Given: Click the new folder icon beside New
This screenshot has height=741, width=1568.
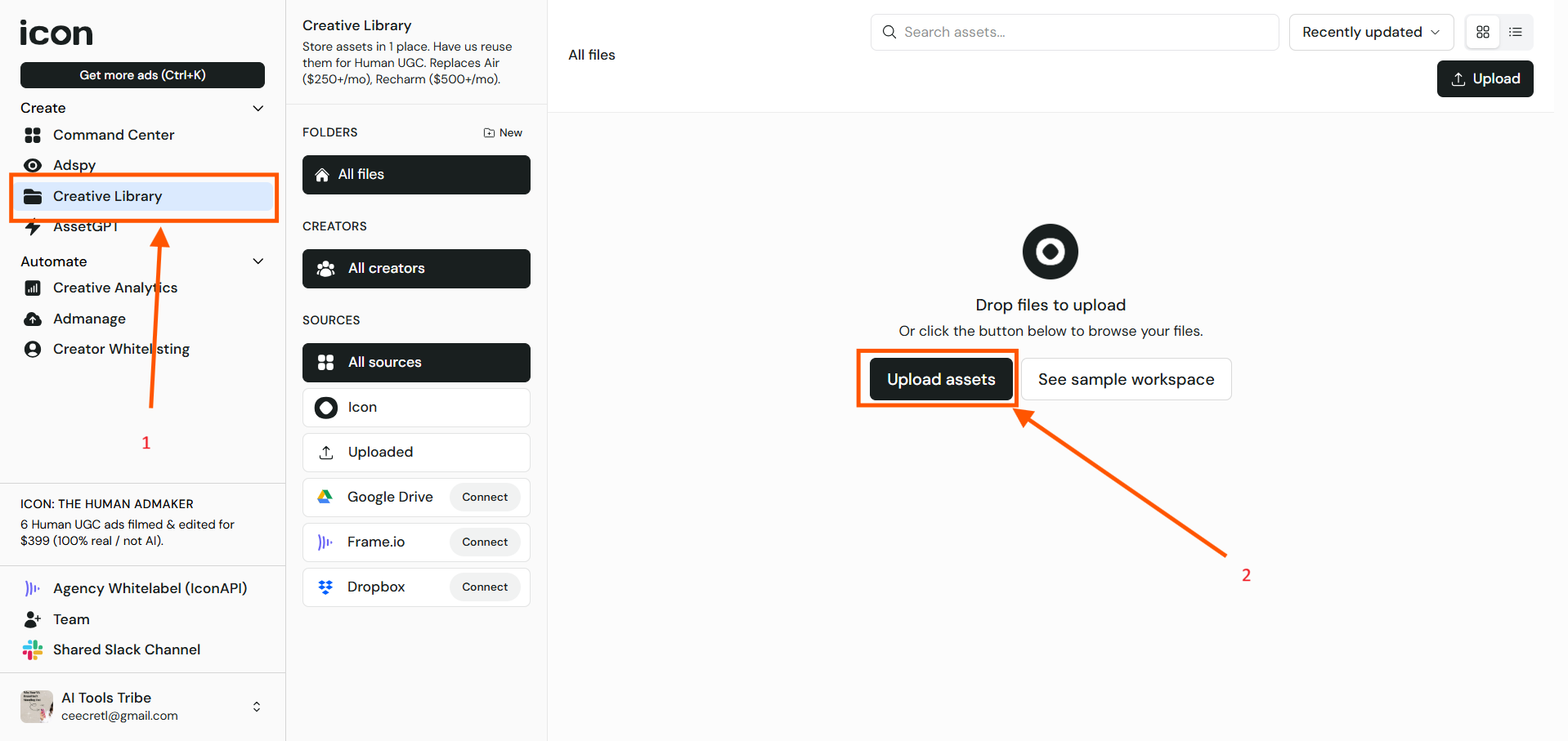Looking at the screenshot, I should click(489, 132).
